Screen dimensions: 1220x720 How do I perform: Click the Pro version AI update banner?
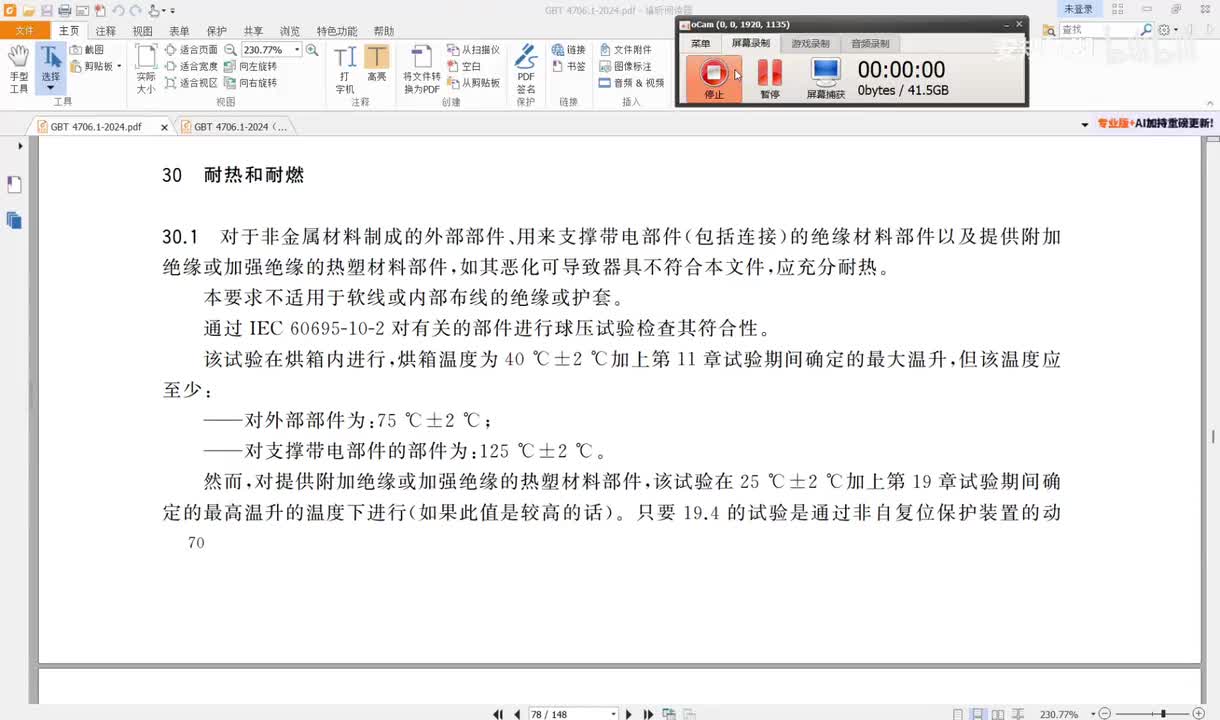coord(1156,124)
